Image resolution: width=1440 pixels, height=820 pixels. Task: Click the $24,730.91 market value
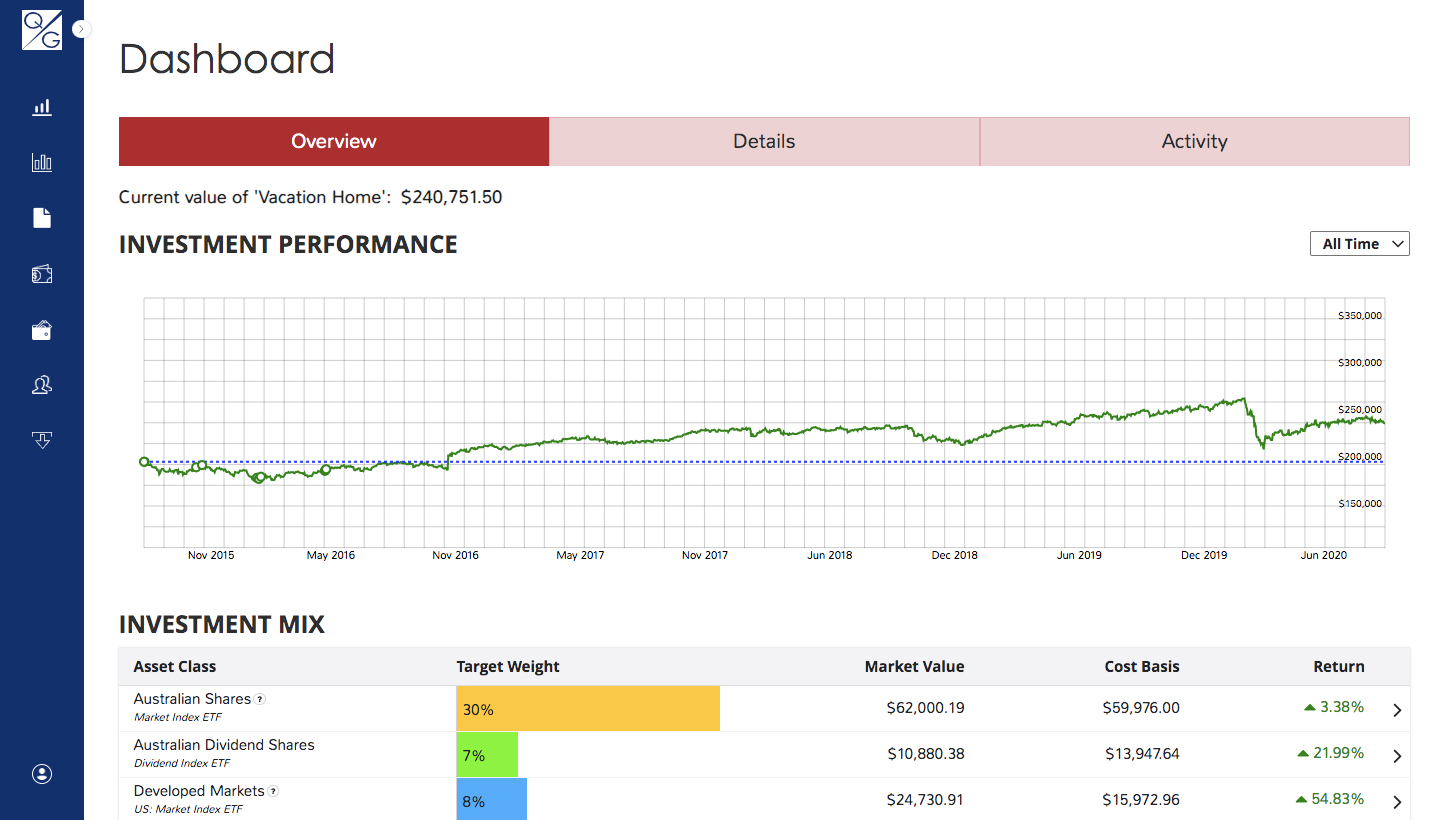[926, 800]
